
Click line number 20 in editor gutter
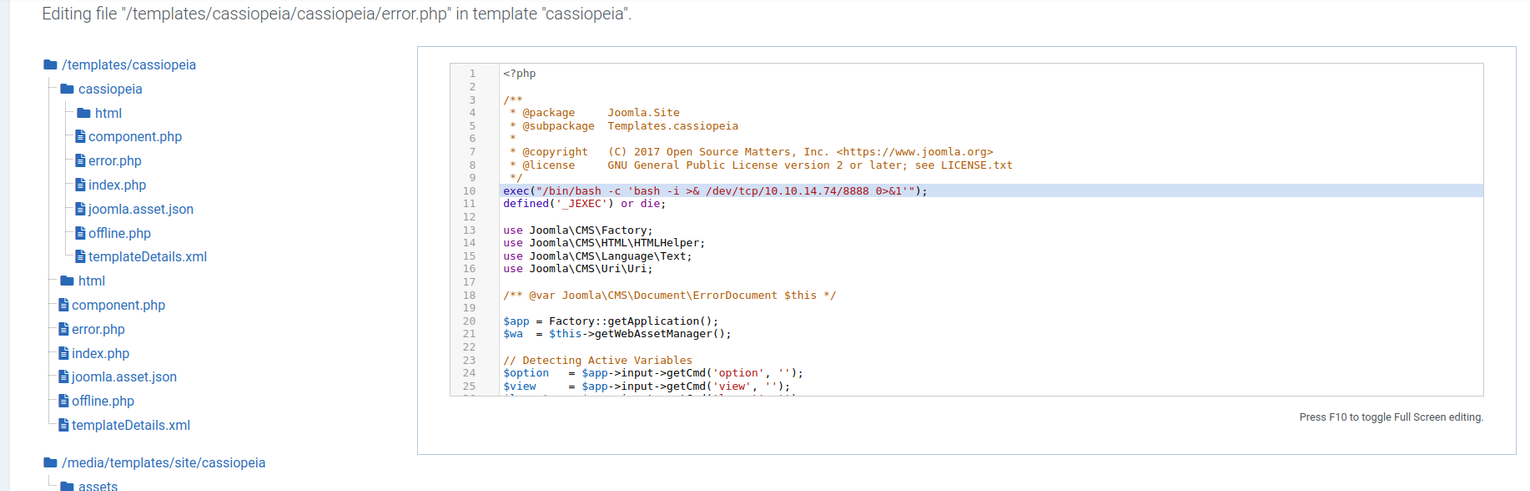pos(470,321)
